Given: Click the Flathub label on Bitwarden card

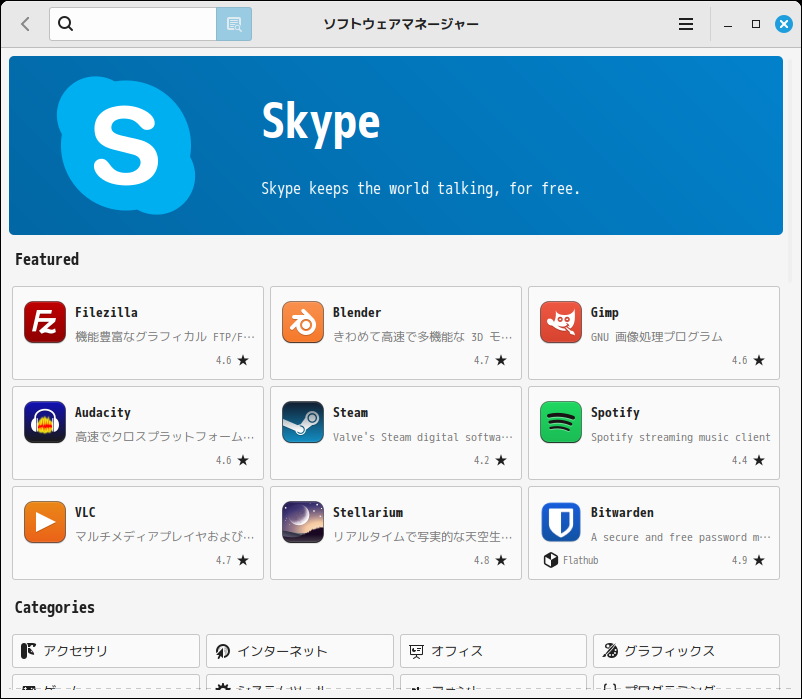Looking at the screenshot, I should click(x=581, y=560).
